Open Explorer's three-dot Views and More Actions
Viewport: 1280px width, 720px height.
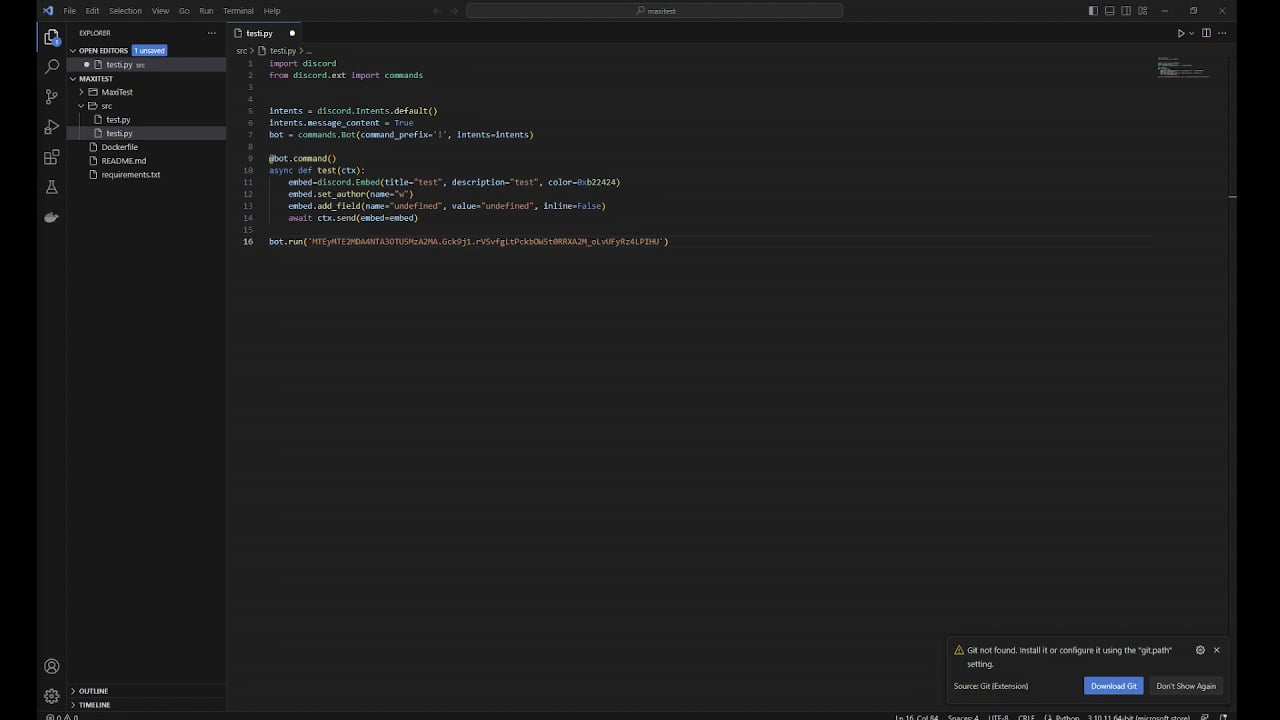211,33
